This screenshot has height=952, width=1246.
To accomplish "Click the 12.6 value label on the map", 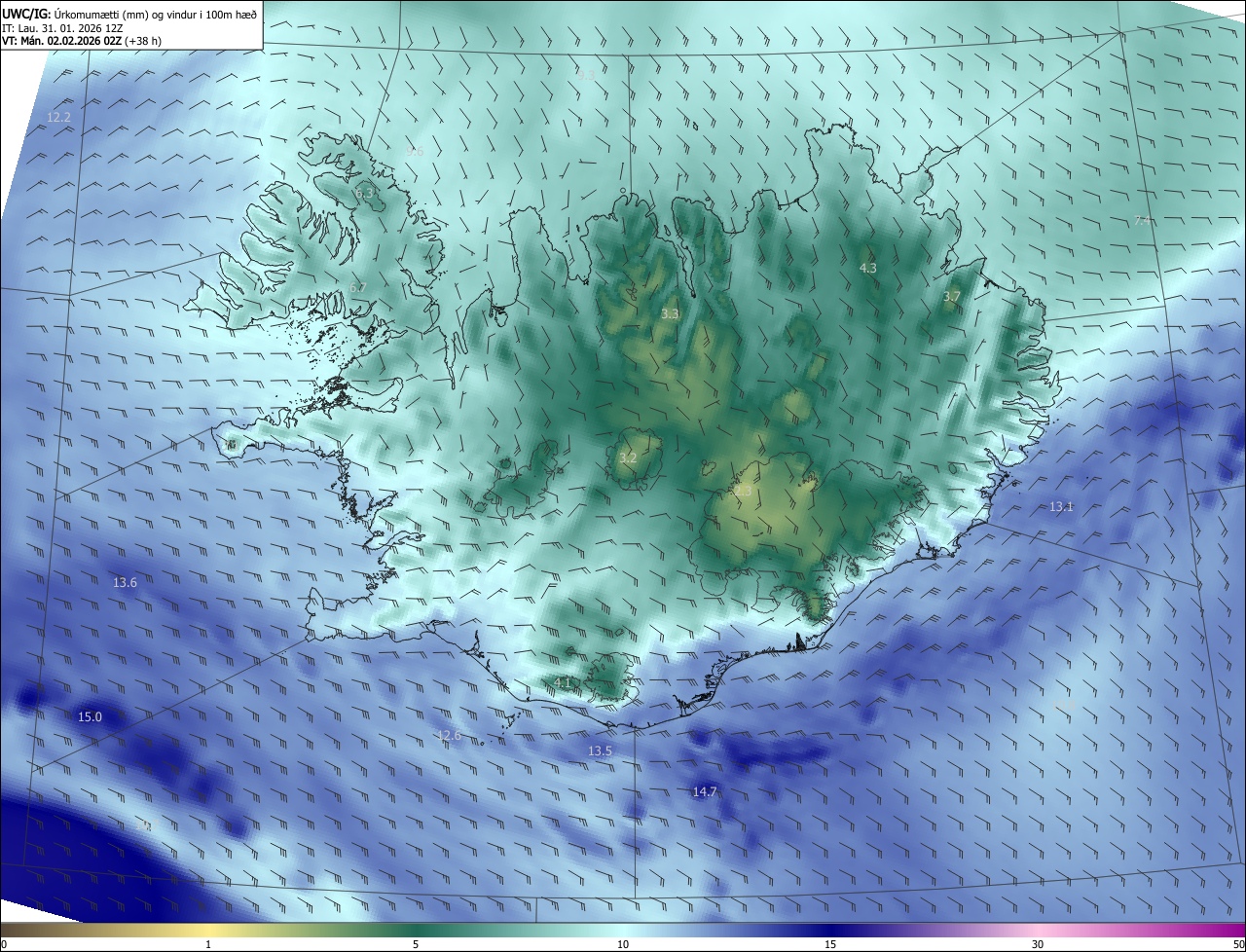I will (449, 736).
